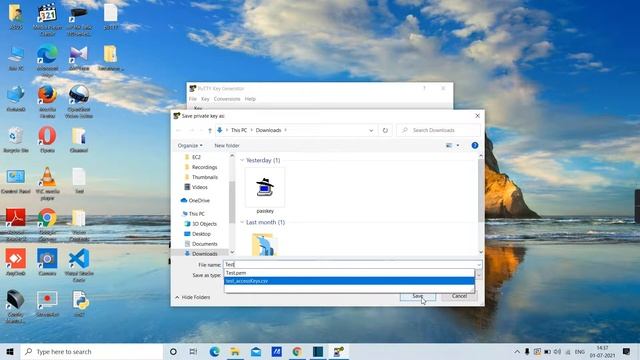Screen dimensions: 640x360
Task: Select the EC2 folder in the navigation pane
Action: [x=196, y=157]
